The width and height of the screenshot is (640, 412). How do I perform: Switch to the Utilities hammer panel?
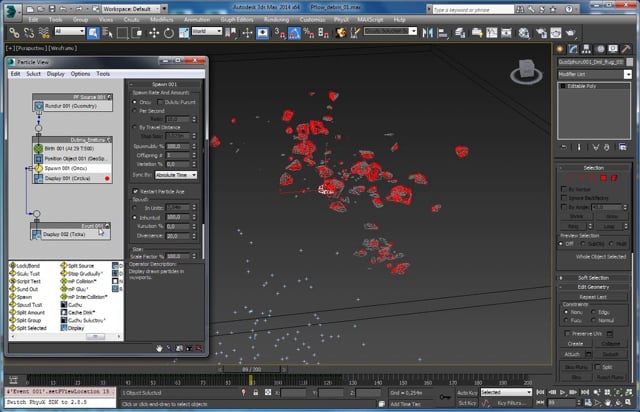(626, 49)
